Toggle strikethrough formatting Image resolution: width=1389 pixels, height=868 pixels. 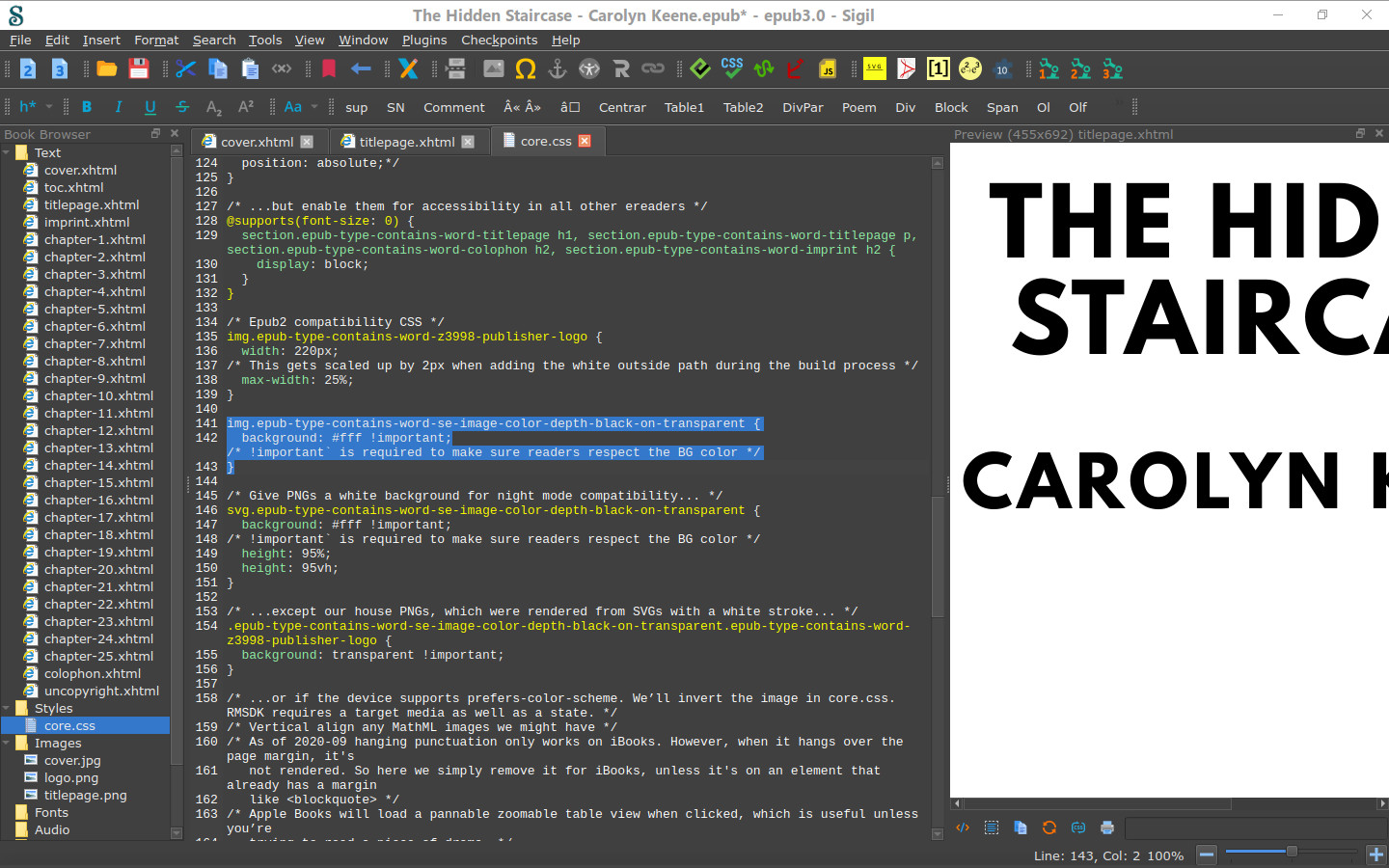[x=182, y=107]
